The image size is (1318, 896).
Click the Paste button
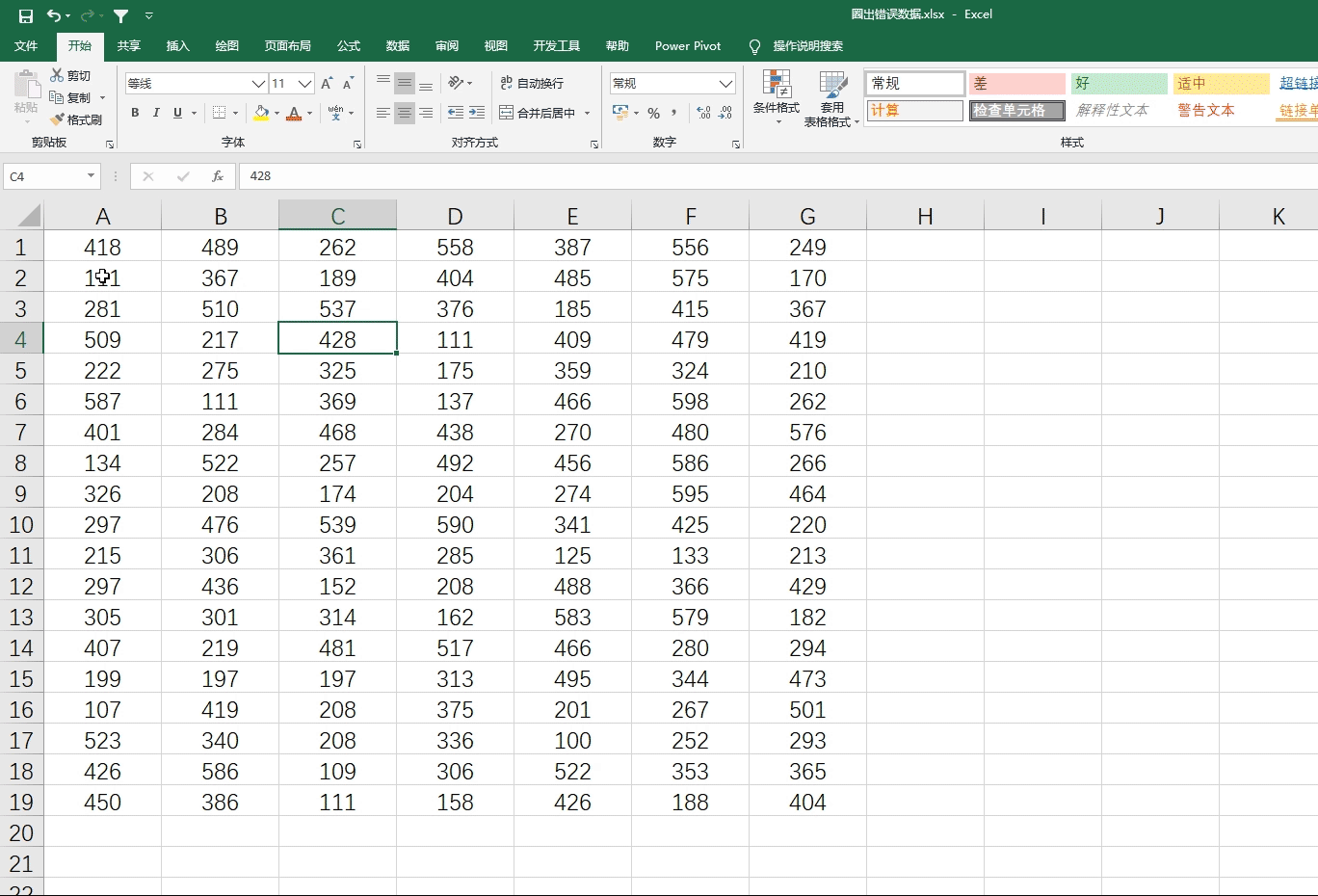tap(26, 96)
